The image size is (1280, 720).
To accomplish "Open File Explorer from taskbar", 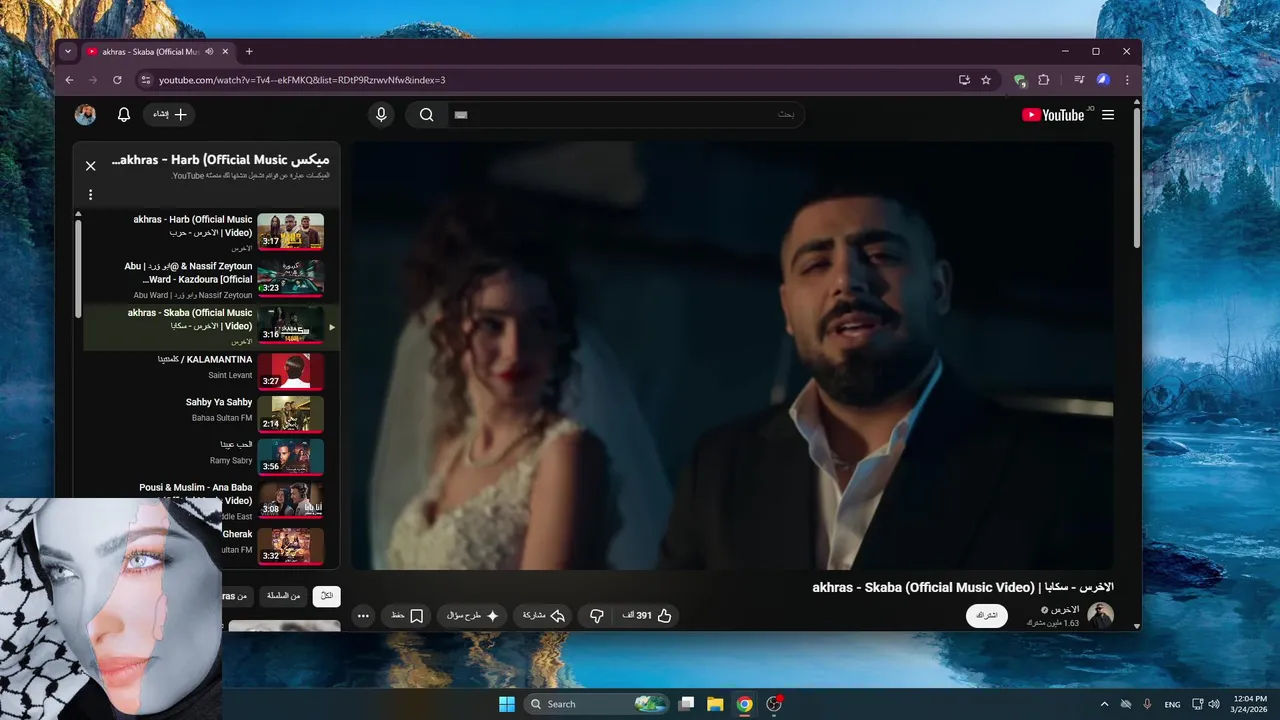I will (x=715, y=704).
